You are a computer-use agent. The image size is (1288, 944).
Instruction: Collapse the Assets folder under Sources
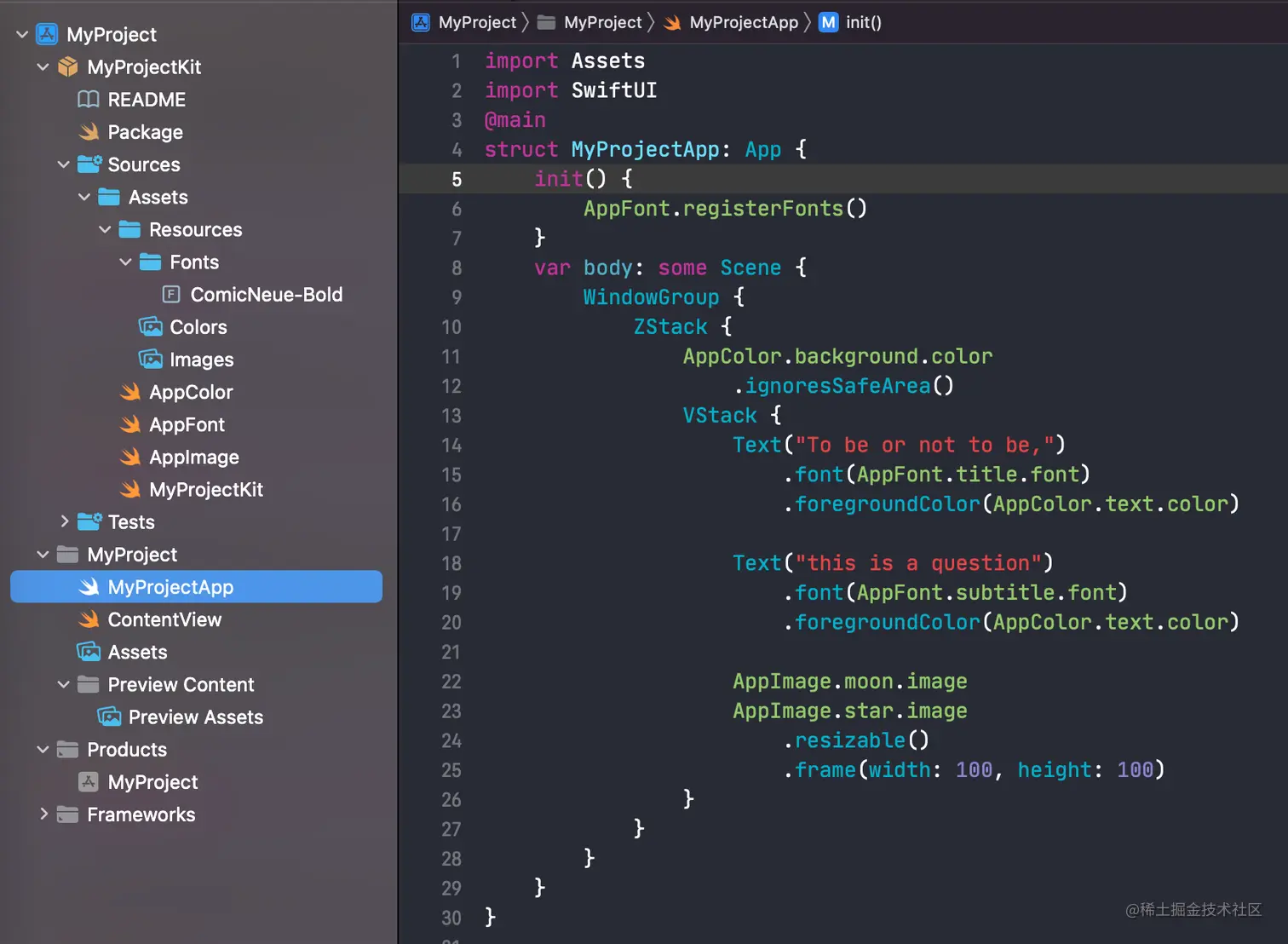click(x=83, y=197)
